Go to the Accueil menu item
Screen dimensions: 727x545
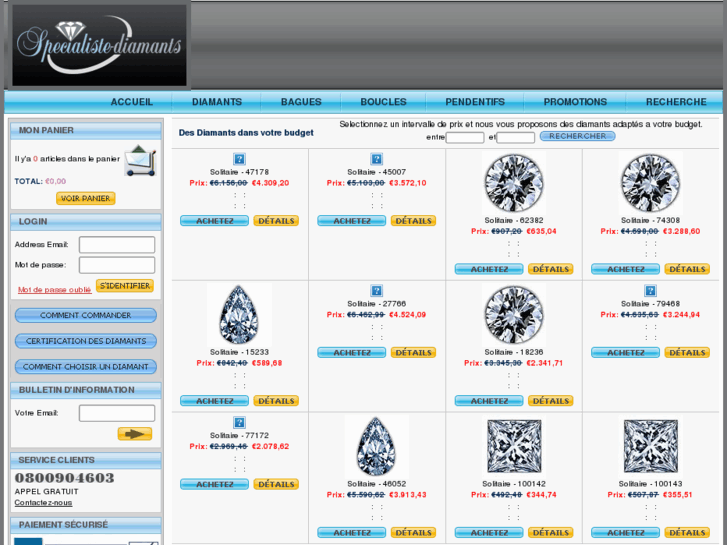click(132, 102)
